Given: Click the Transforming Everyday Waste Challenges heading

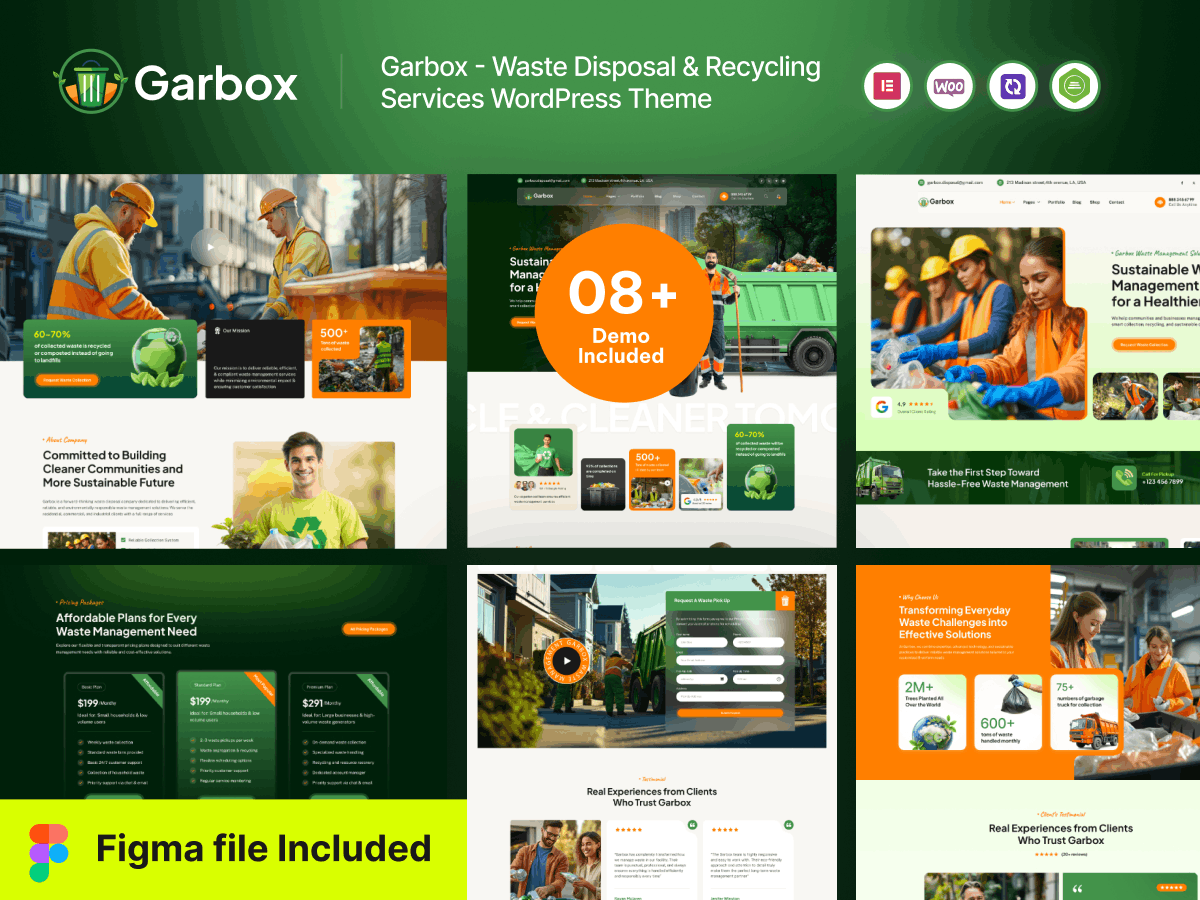Looking at the screenshot, I should point(954,622).
